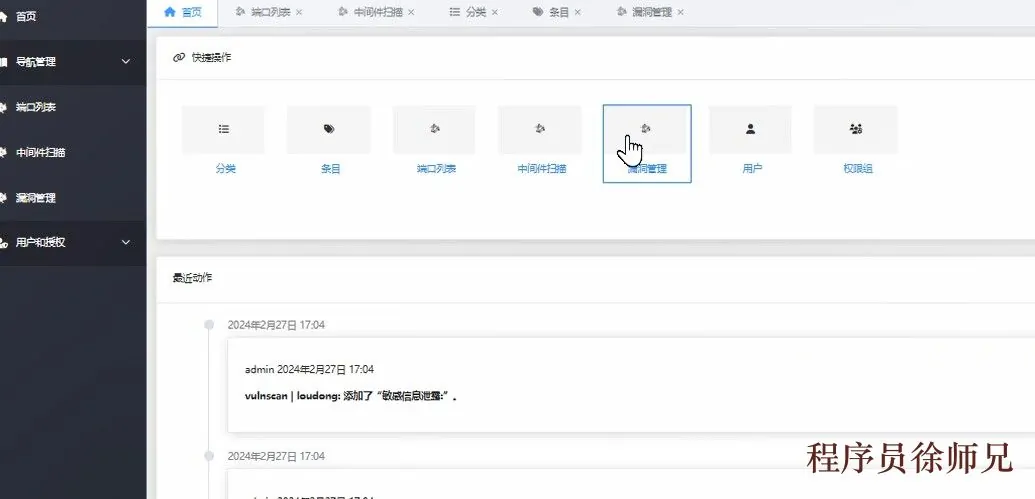Click the sidebar 中间件扫描 icon
Image resolution: width=1035 pixels, height=499 pixels.
click(3, 152)
